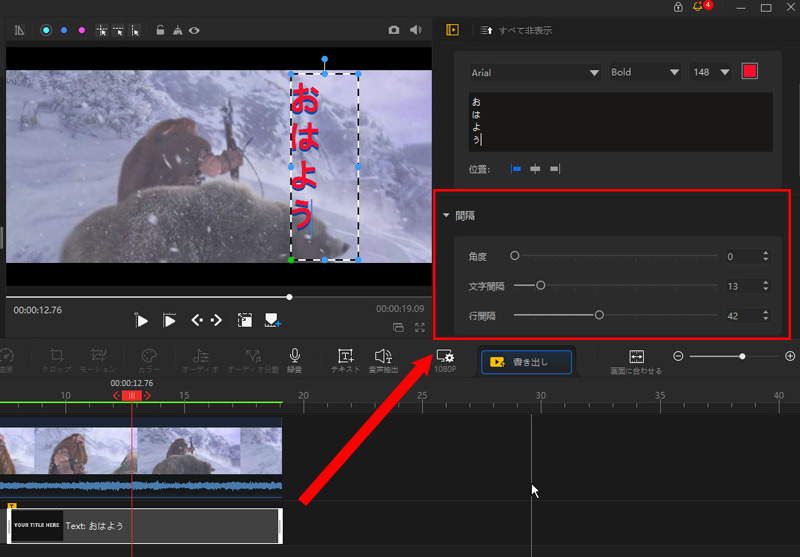Click the preview progress bar handle
800x557 pixels.
point(289,297)
